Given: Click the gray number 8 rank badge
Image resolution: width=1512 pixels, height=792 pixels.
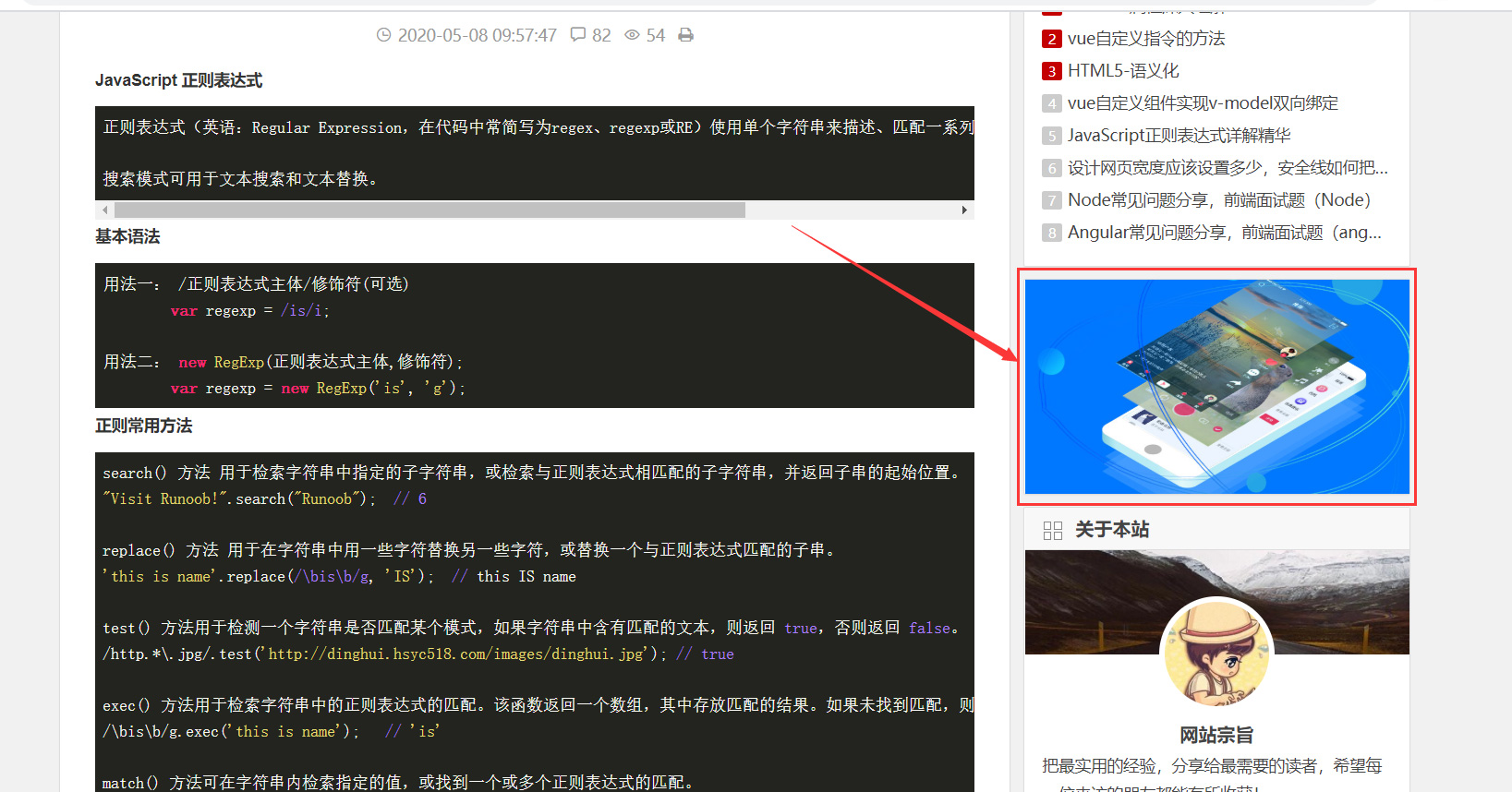Looking at the screenshot, I should [x=1051, y=233].
